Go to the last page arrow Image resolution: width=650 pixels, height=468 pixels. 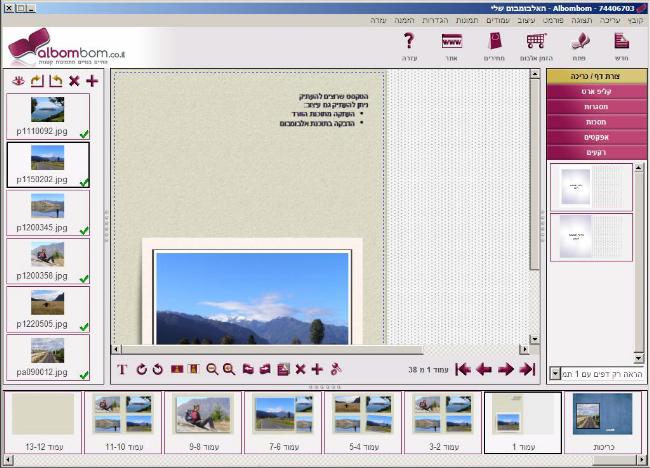pos(461,369)
